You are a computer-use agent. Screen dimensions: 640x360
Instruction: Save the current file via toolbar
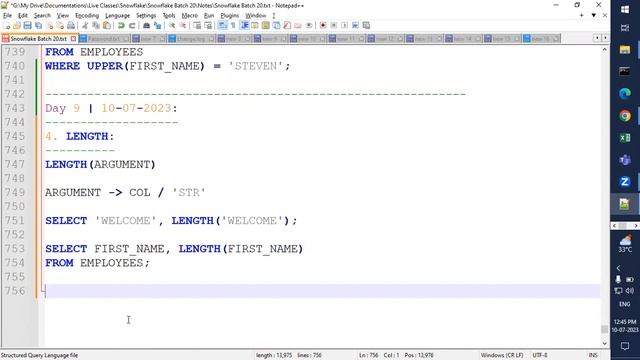27,25
